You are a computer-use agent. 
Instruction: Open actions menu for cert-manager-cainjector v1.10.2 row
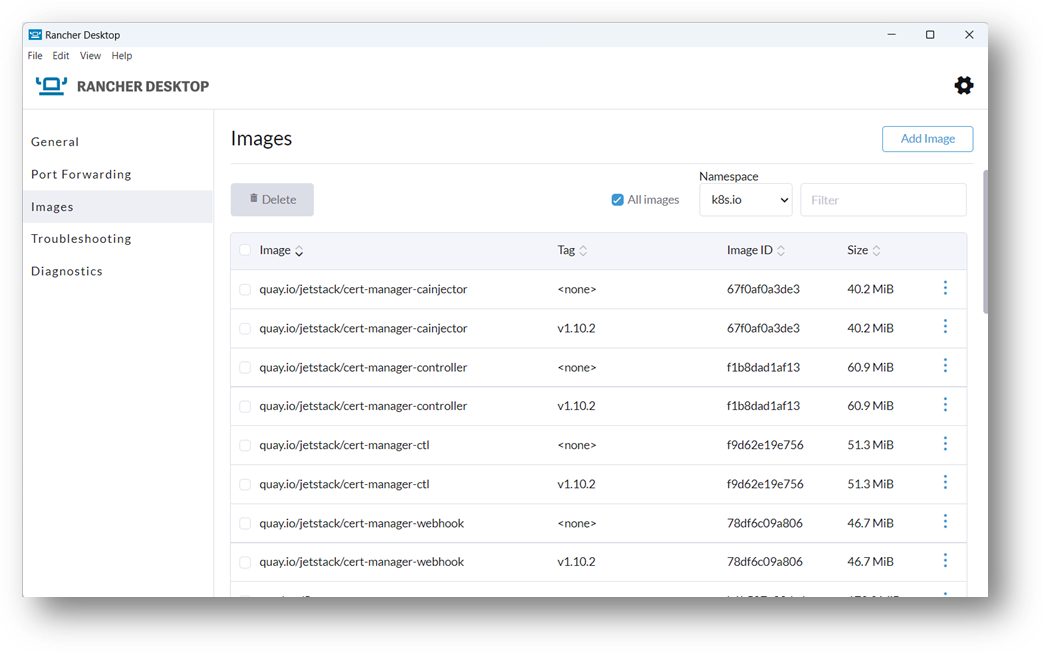pos(945,327)
